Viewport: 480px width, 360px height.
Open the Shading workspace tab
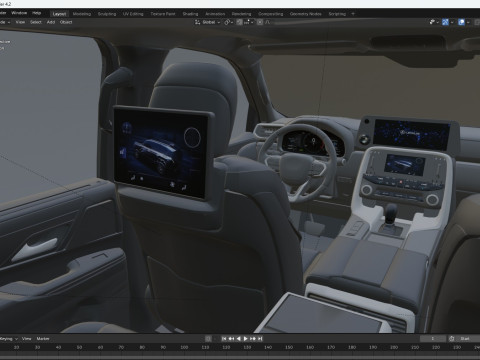coord(190,14)
